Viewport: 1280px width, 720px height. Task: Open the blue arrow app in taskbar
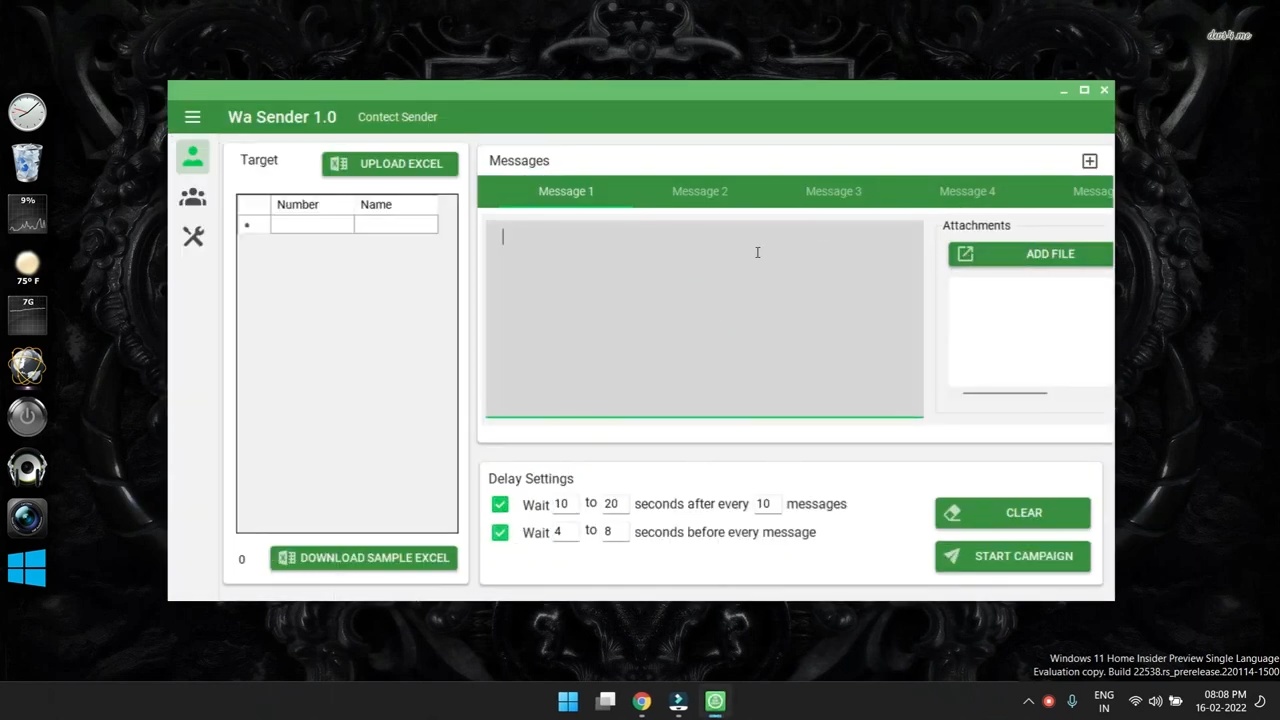(x=678, y=701)
